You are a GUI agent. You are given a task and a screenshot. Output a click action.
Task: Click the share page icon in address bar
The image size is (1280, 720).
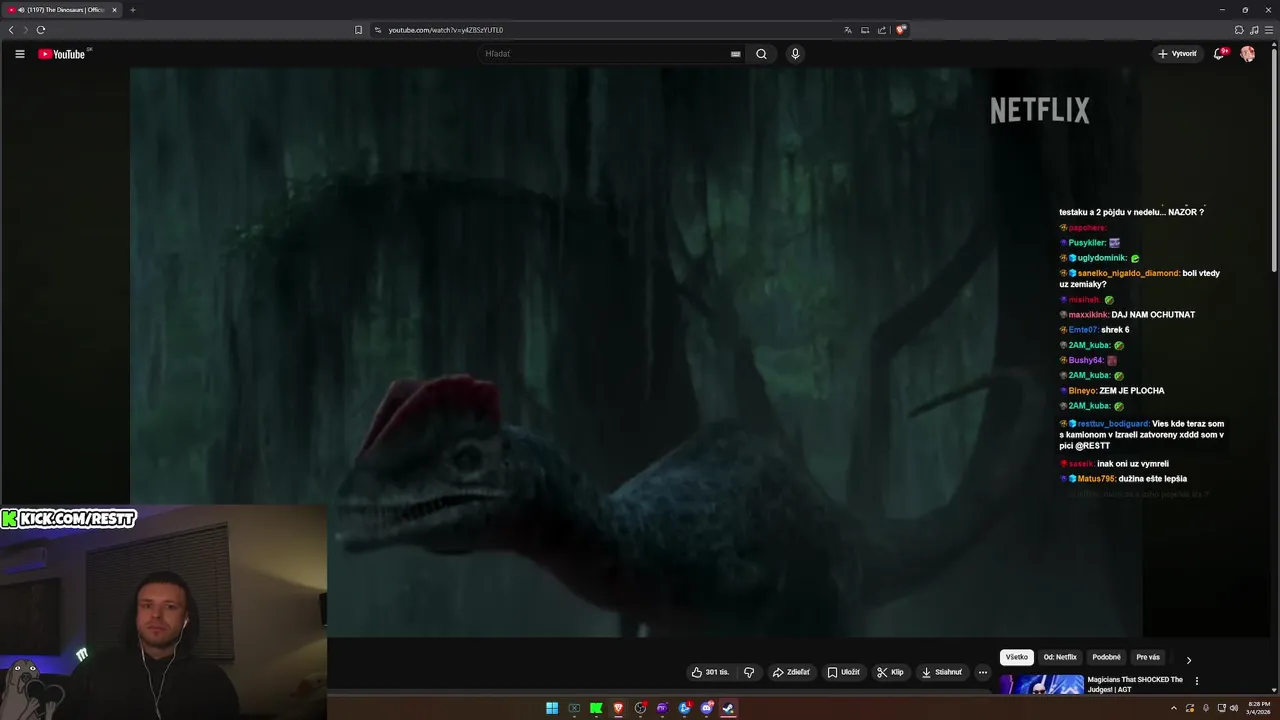tap(882, 30)
